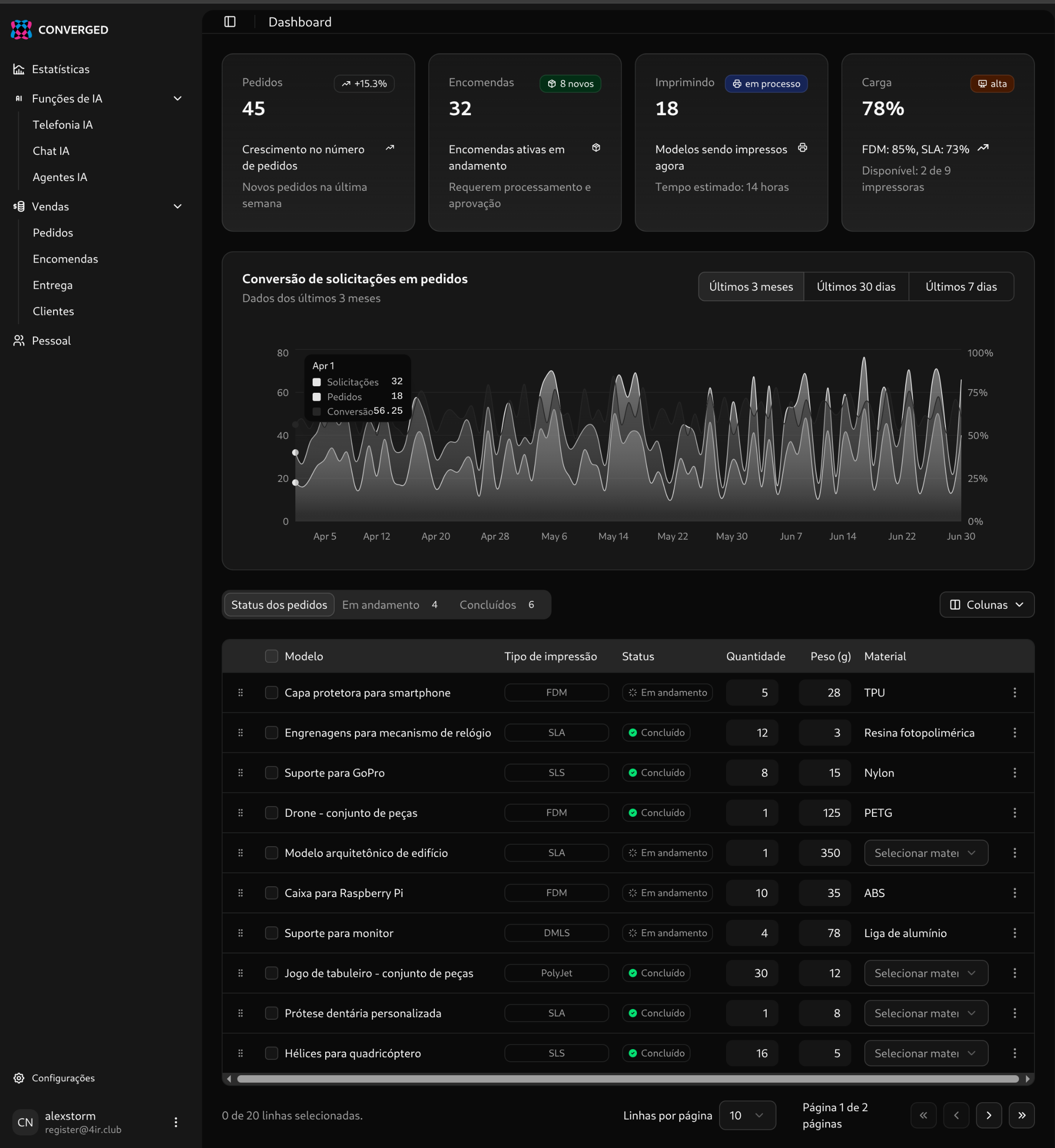Select Caixa para Raspberry Pi checkbox
Image resolution: width=1055 pixels, height=1148 pixels.
(272, 893)
